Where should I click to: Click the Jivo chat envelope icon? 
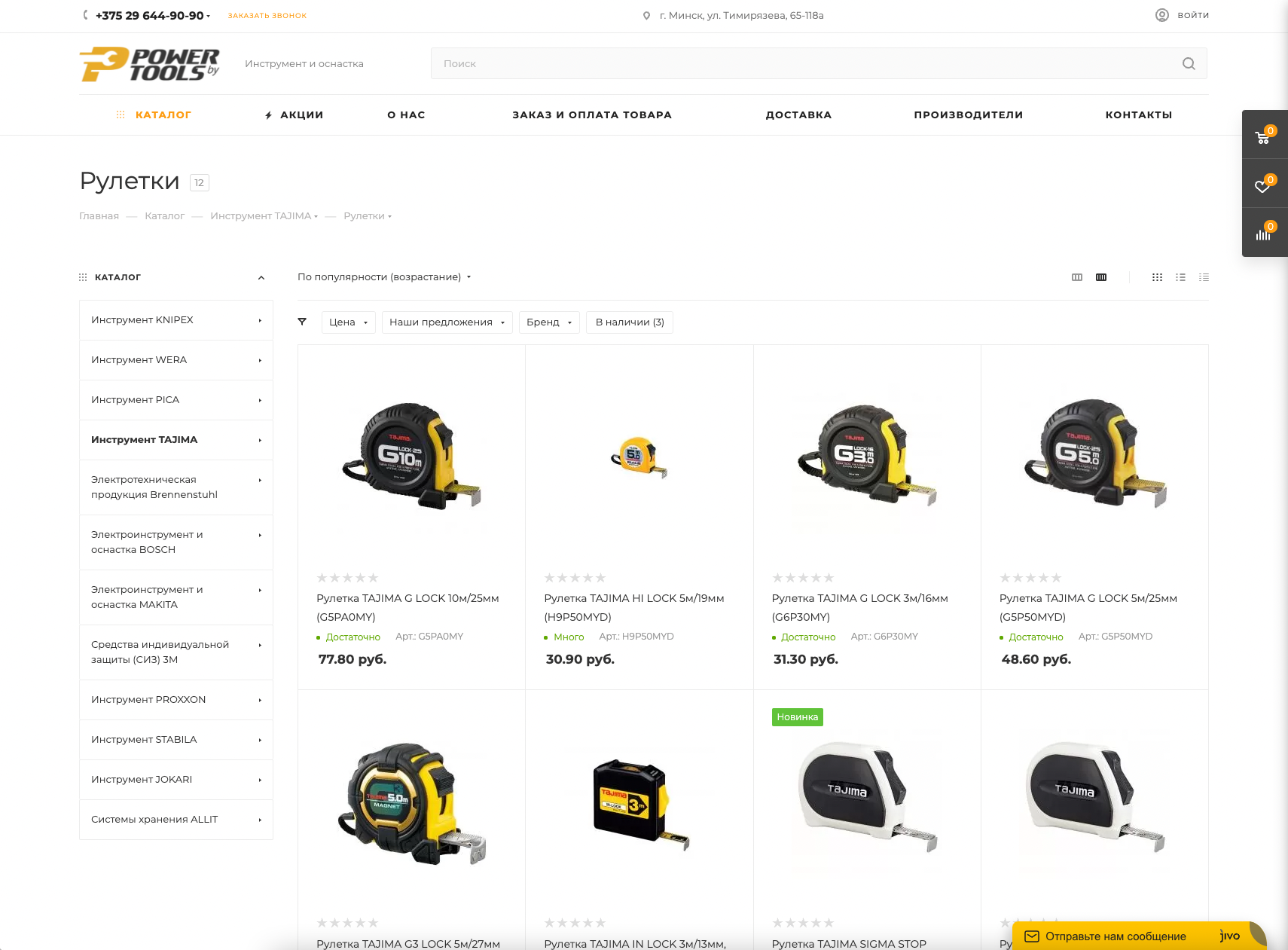(x=1032, y=936)
